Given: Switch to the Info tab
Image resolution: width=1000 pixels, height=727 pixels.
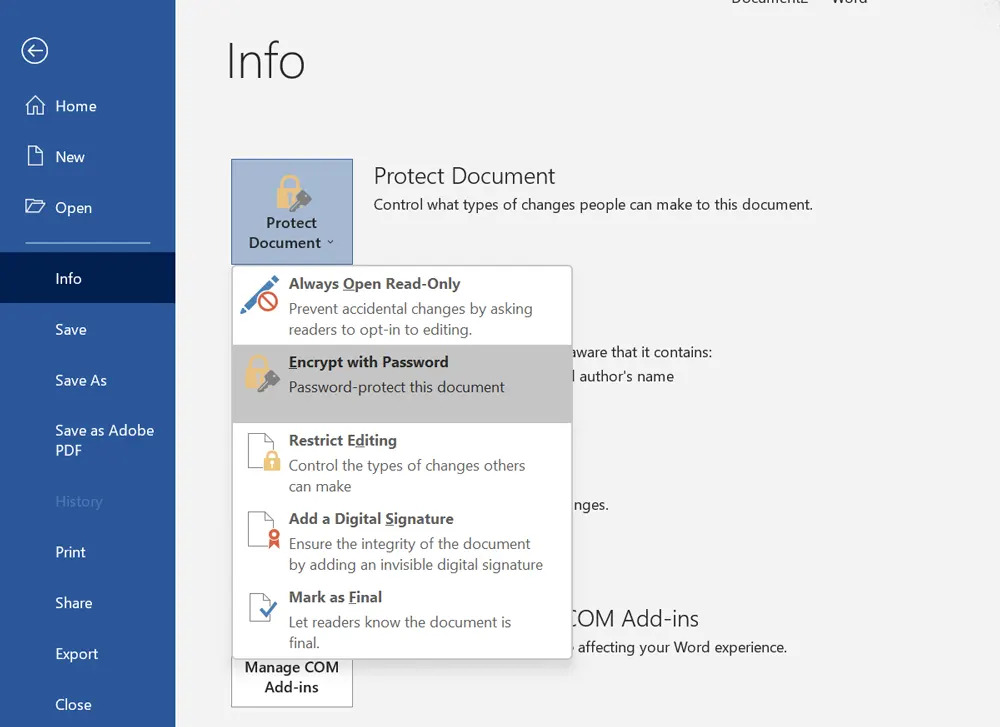Looking at the screenshot, I should (66, 277).
